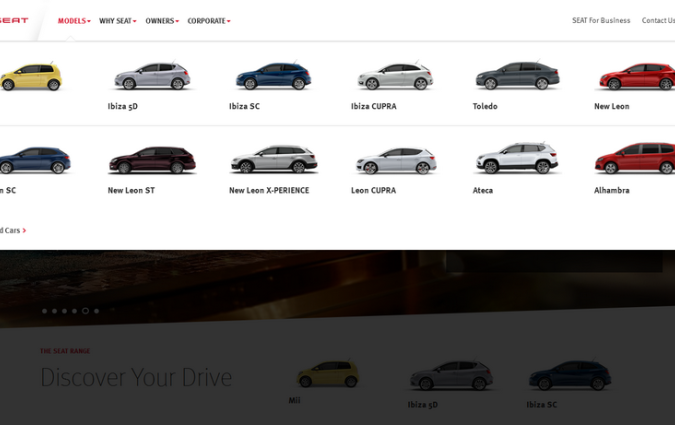The height and width of the screenshot is (425, 675).
Task: Expand the CORPORATE menu
Action: coord(208,21)
